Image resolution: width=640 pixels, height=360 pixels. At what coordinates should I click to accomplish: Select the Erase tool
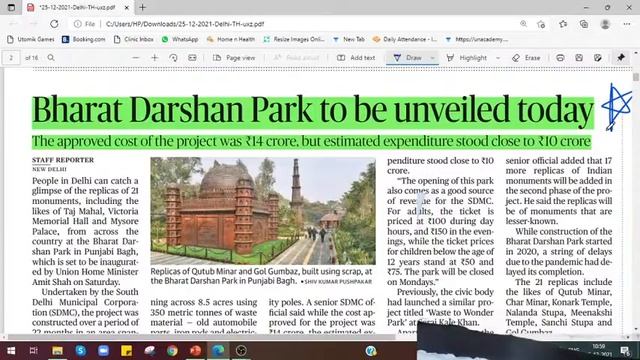(526, 58)
